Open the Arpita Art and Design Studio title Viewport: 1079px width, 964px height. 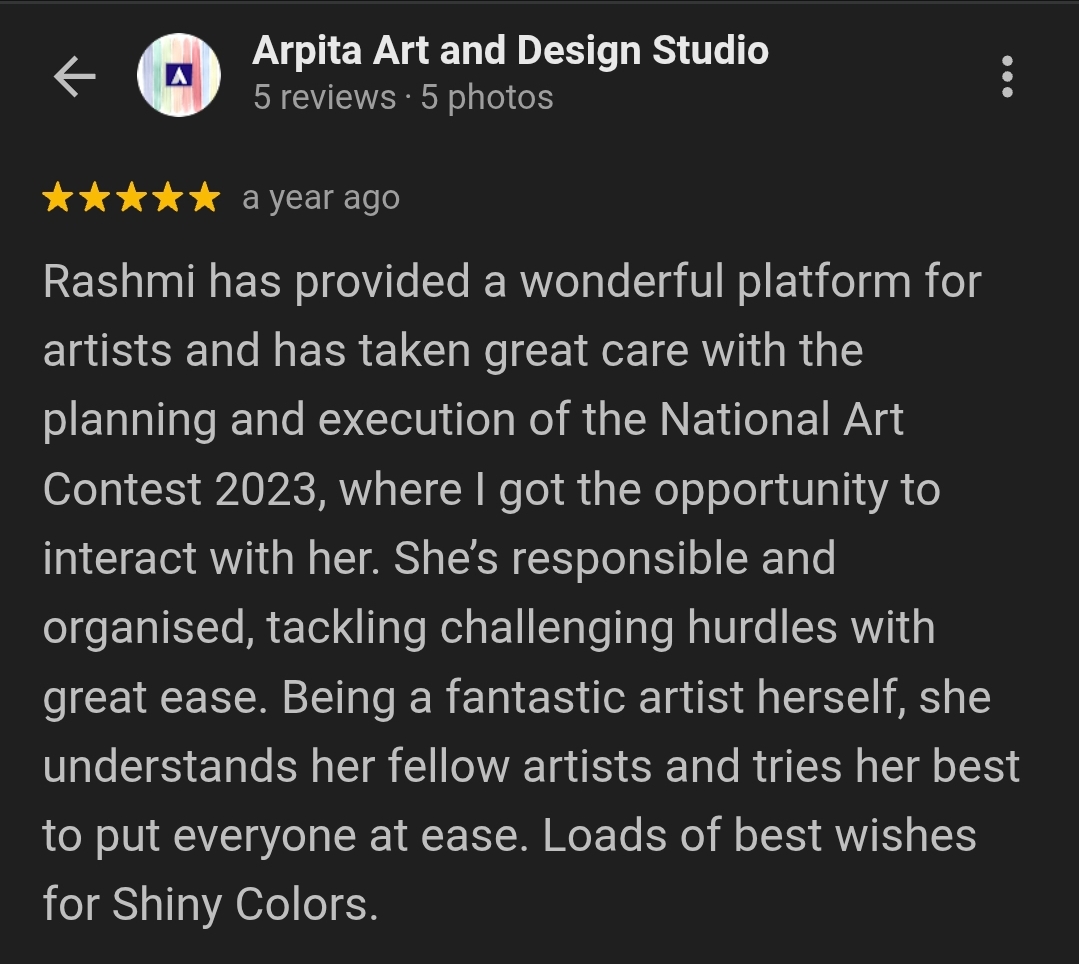pyautogui.click(x=510, y=50)
